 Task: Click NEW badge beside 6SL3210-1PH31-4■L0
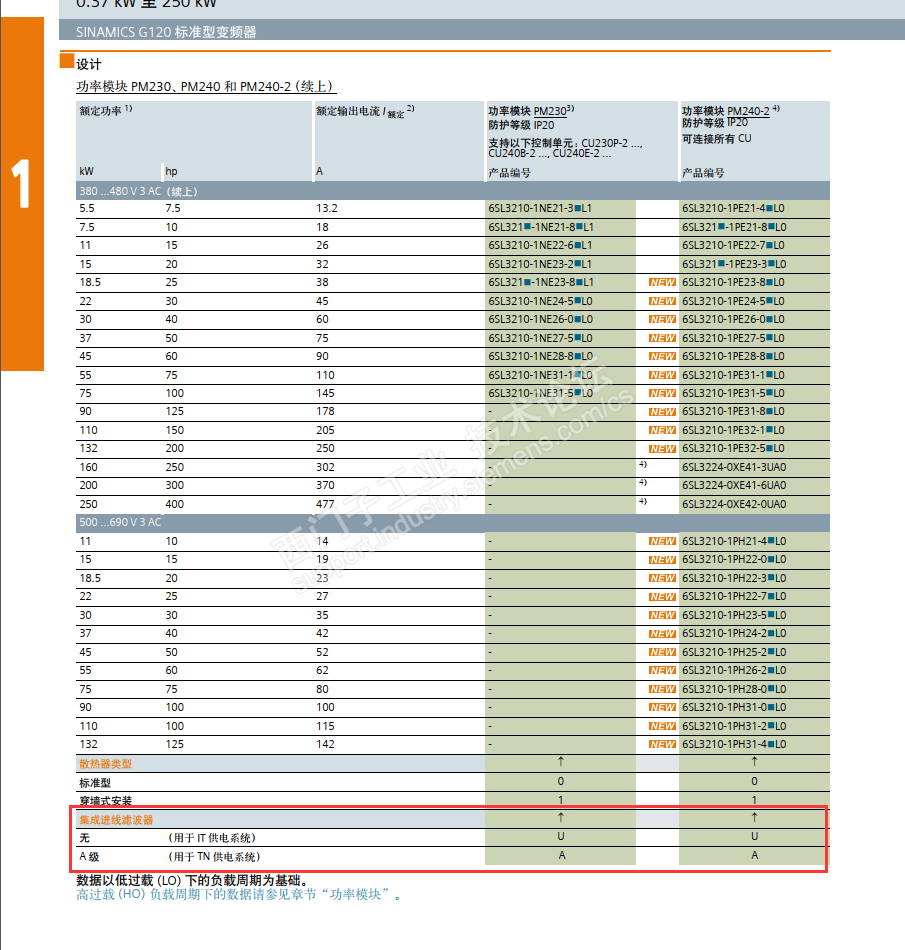(x=662, y=744)
